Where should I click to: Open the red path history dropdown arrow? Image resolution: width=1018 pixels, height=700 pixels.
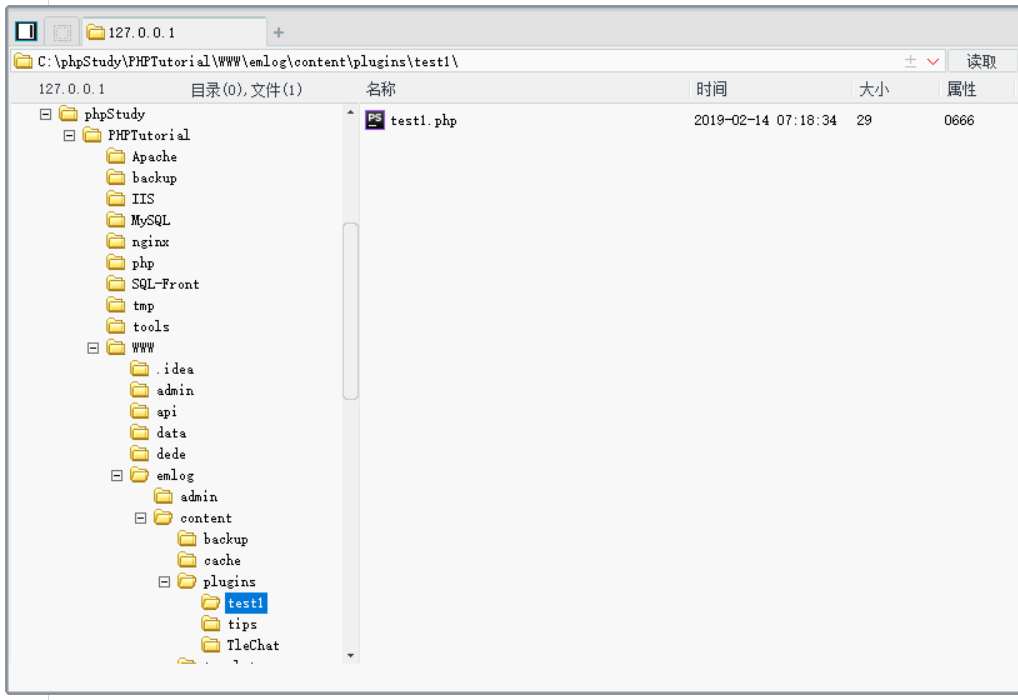[x=933, y=62]
